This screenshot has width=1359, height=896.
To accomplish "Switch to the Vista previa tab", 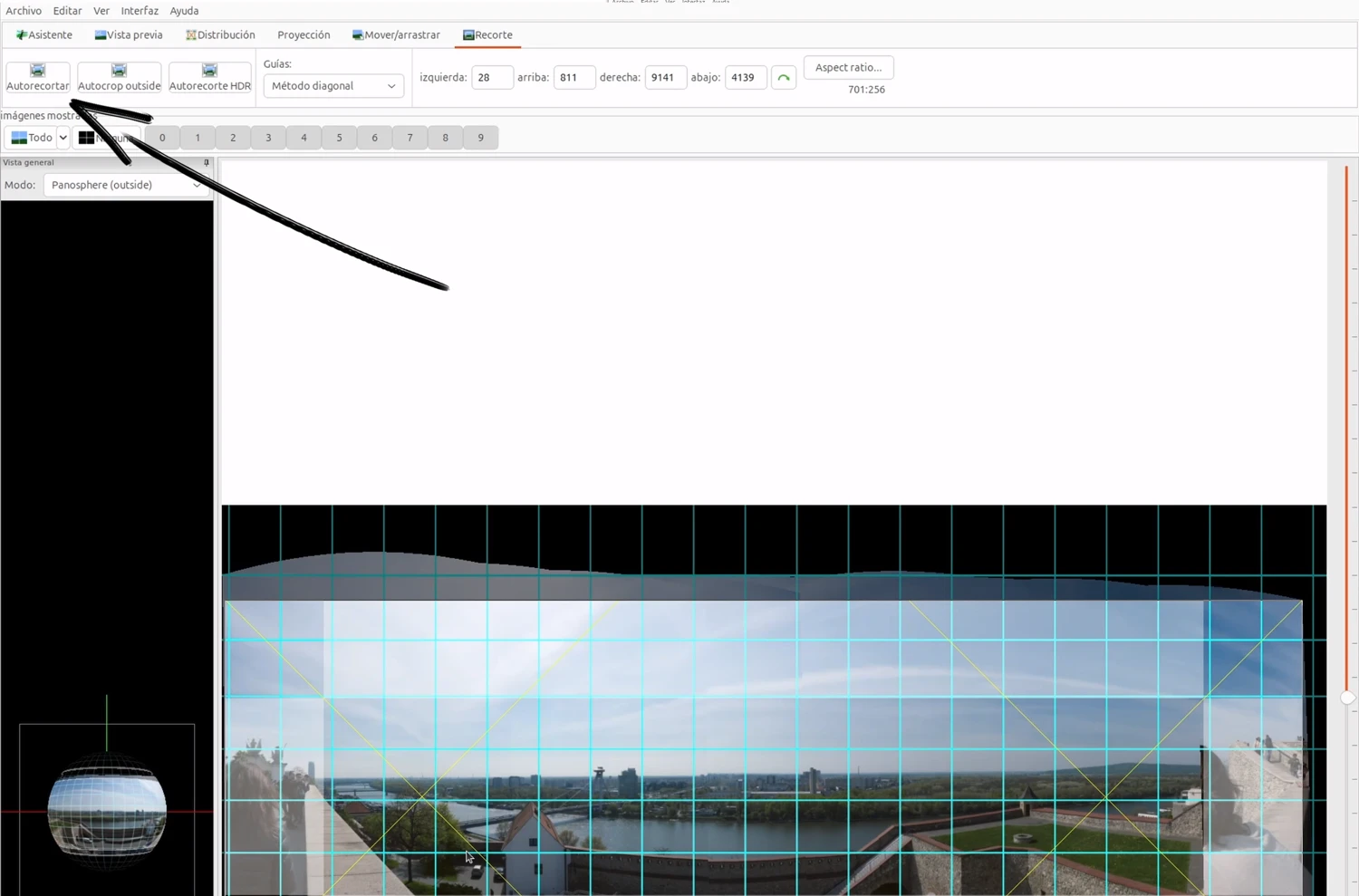I will point(129,34).
